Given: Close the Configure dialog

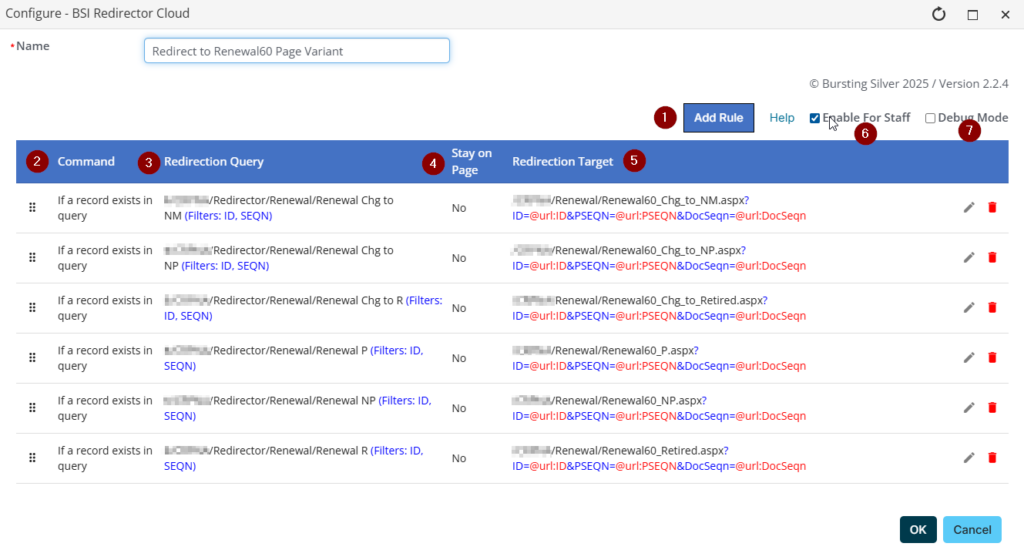Looking at the screenshot, I should pos(1005,14).
